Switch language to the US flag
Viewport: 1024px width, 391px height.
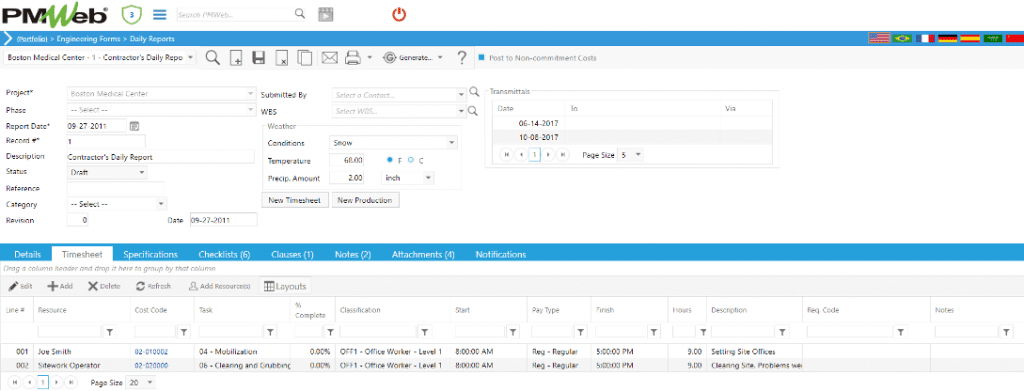click(878, 39)
